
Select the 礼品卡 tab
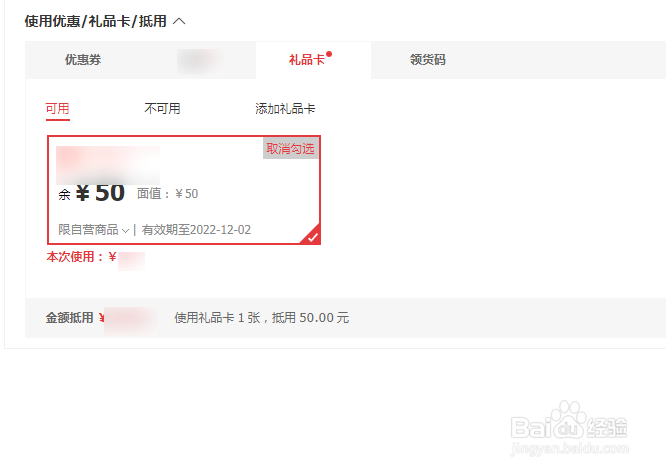tap(306, 60)
